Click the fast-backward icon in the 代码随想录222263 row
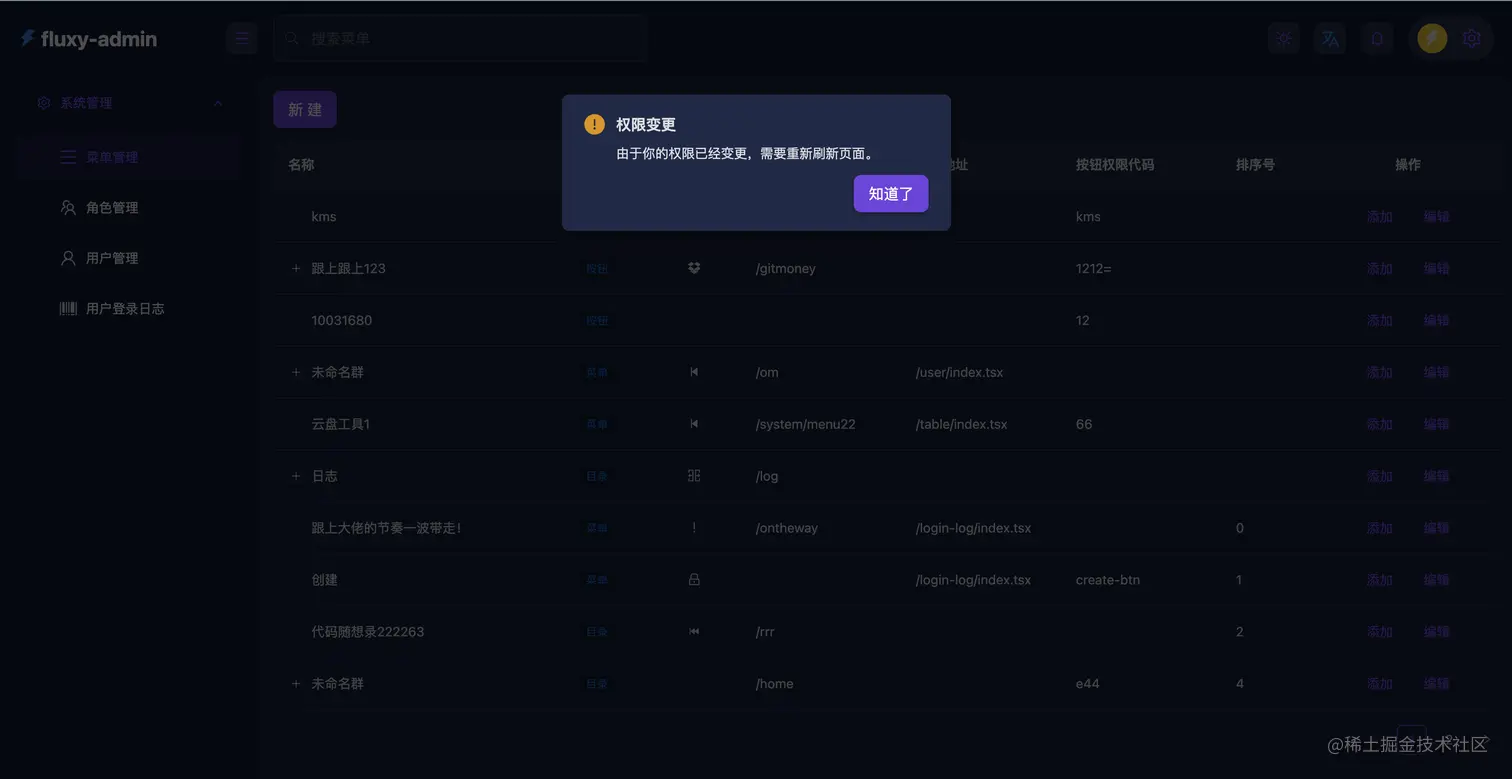This screenshot has width=1512, height=779. coord(694,632)
